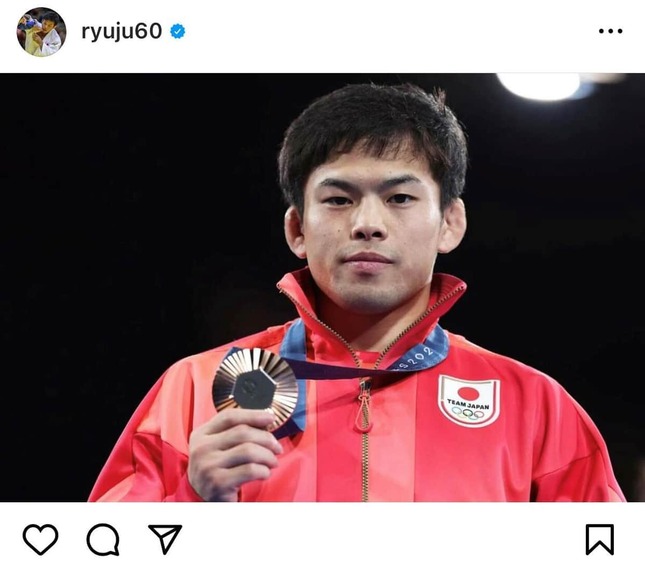Open the ryuju60 profile picture
Image resolution: width=645 pixels, height=578 pixels.
(x=41, y=32)
